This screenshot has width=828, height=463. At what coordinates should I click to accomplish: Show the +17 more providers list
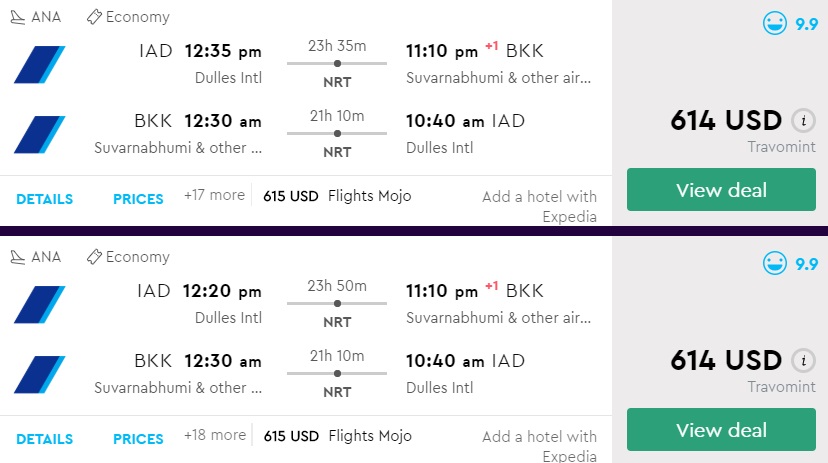pyautogui.click(x=214, y=195)
